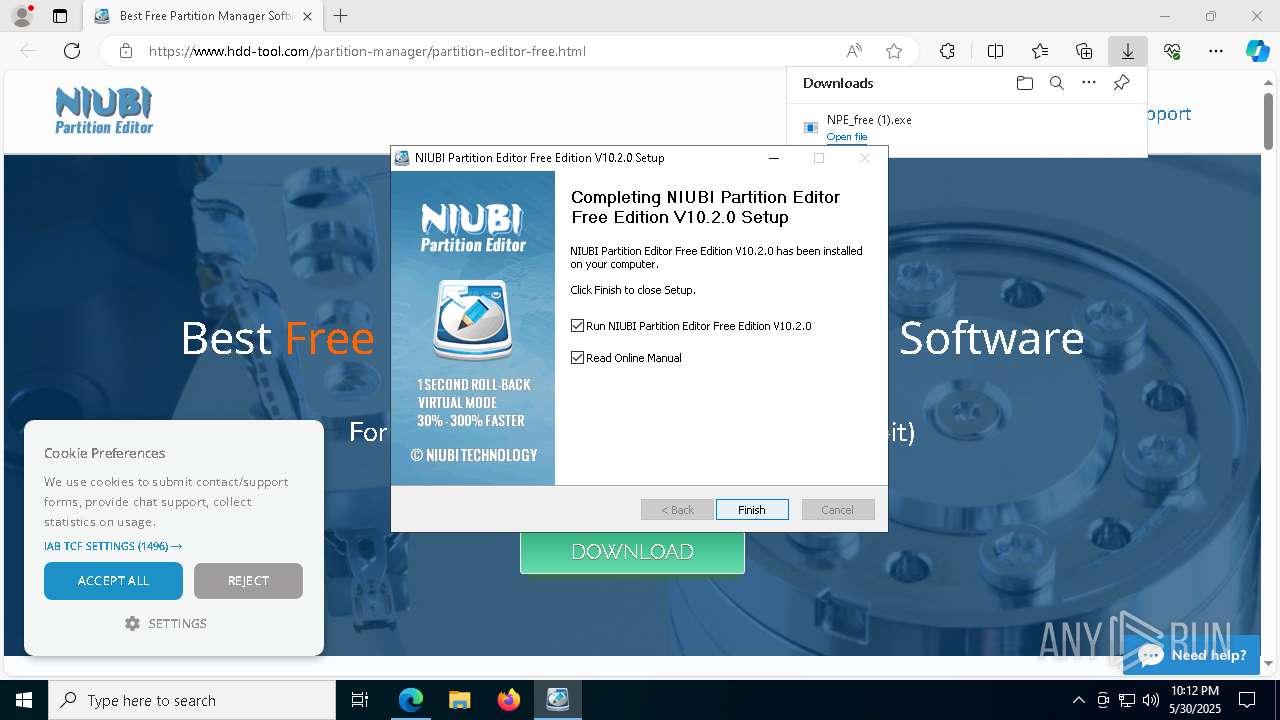Open the browser profile icon
This screenshot has width=1280, height=720.
[21, 16]
